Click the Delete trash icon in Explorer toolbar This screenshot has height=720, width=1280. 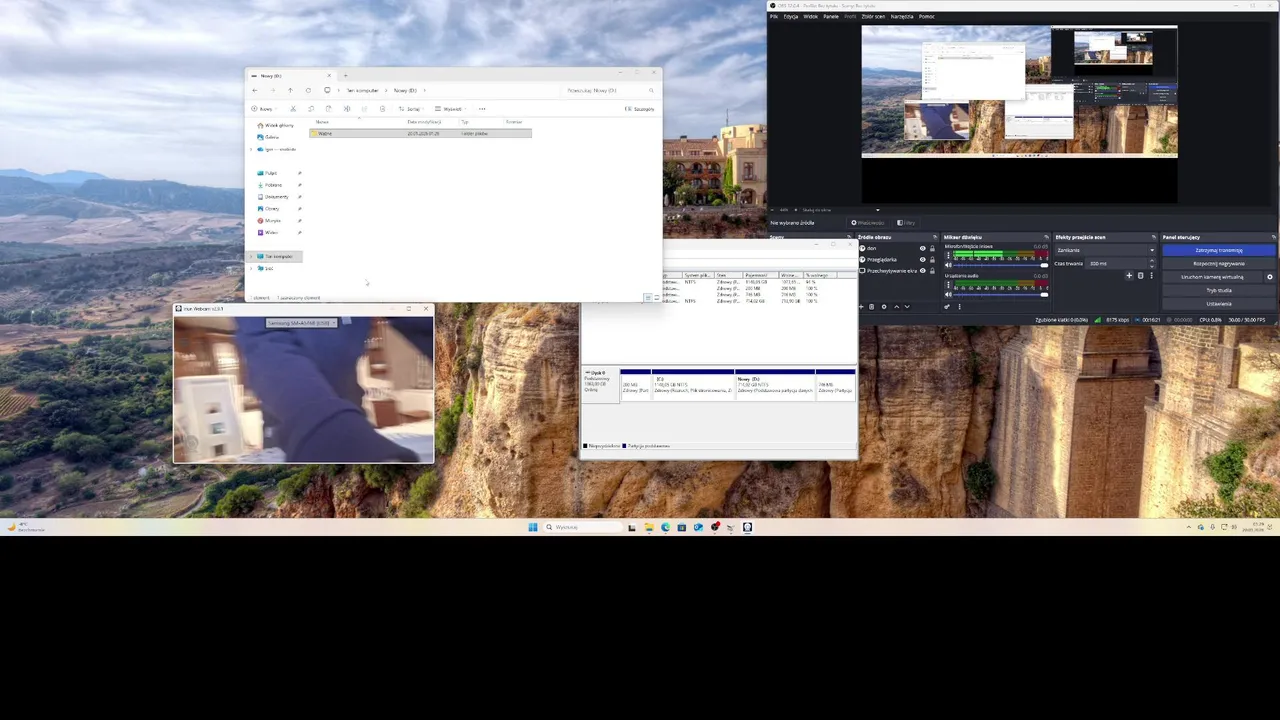coord(383,109)
